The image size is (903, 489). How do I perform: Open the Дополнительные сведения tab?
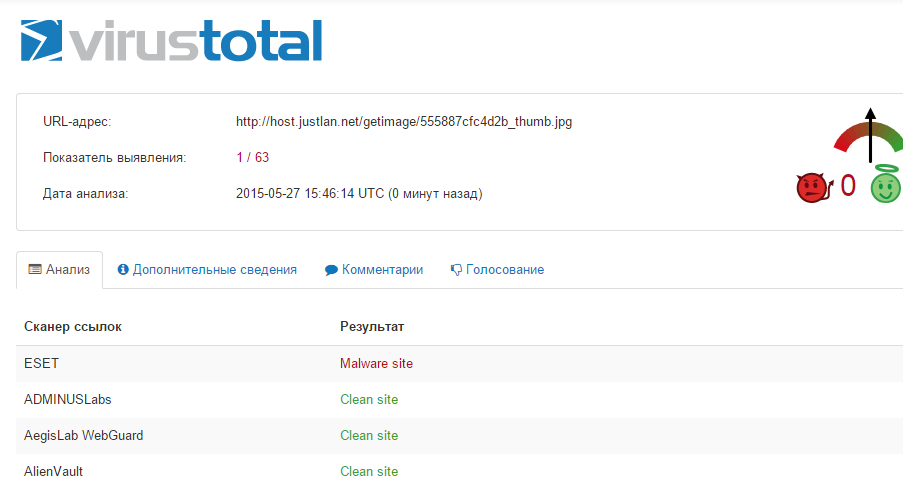click(x=207, y=270)
